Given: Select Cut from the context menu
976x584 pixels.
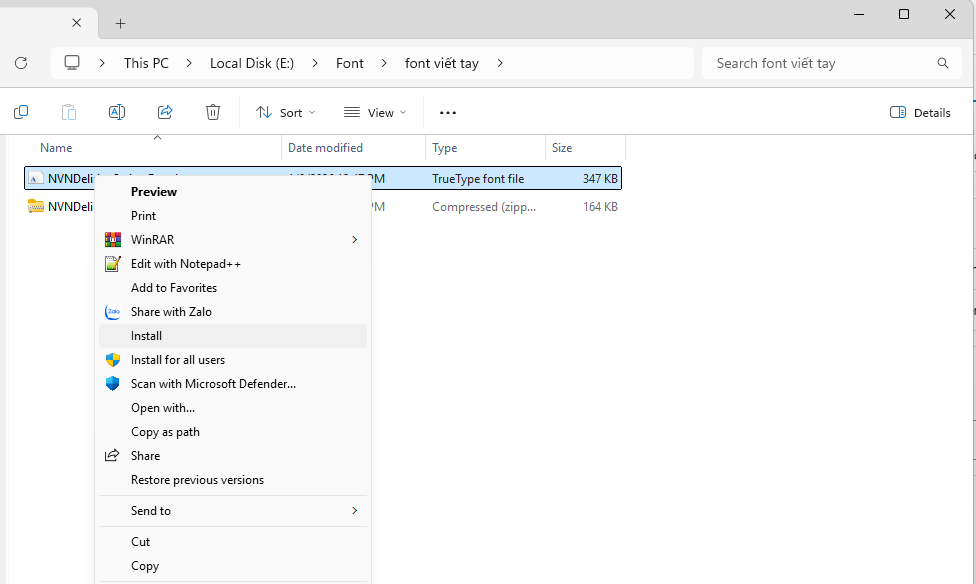Looking at the screenshot, I should click(233, 542).
